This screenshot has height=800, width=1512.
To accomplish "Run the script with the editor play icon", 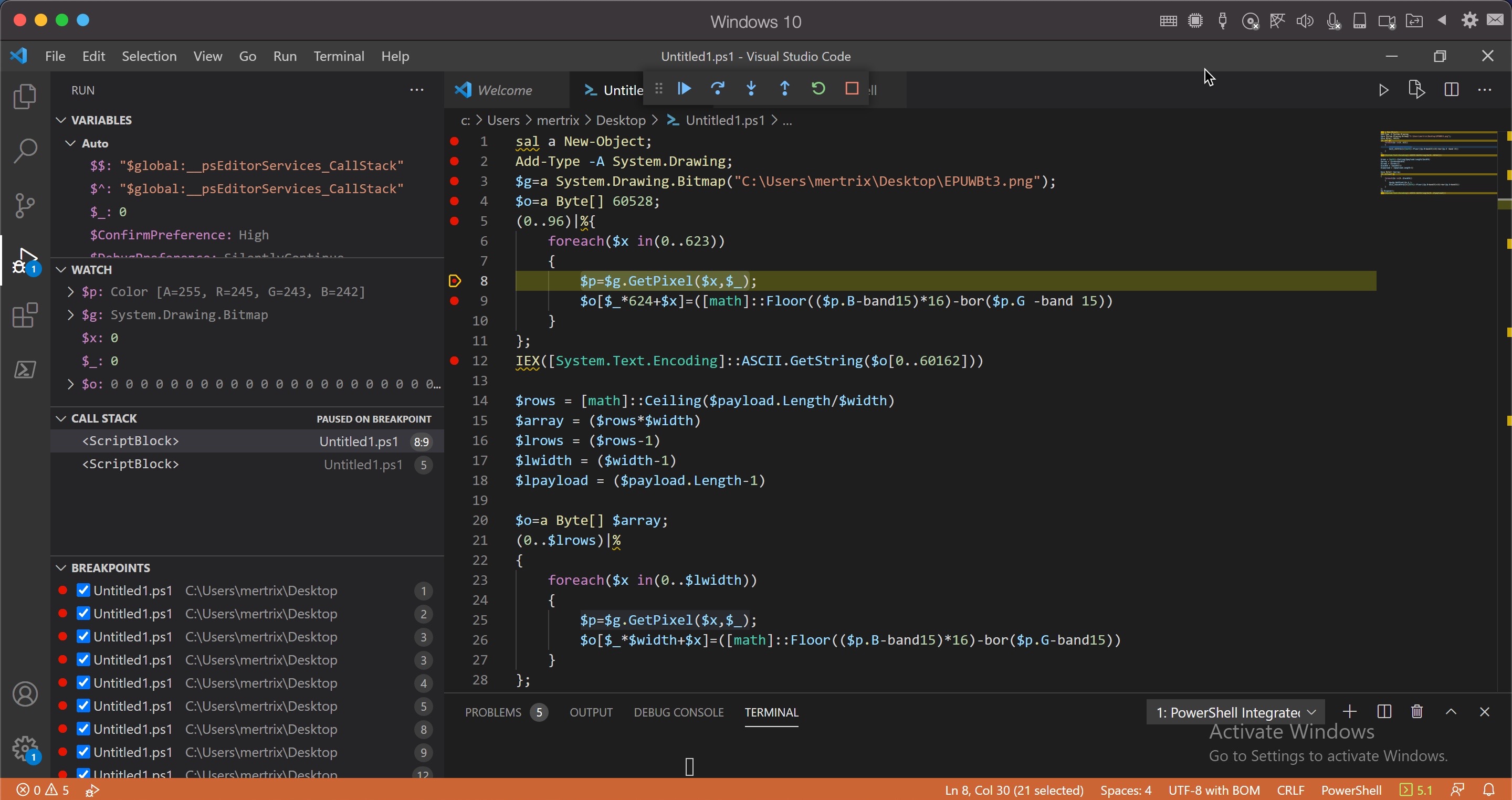I will 1383,90.
